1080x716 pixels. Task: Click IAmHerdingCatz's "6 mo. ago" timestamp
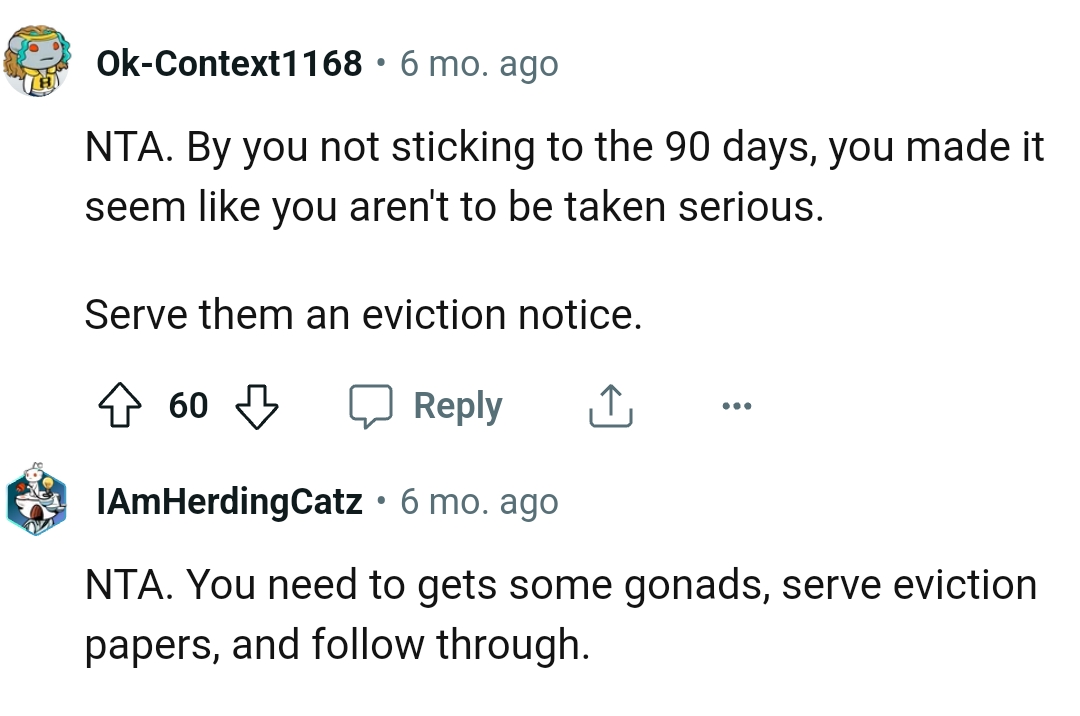pyautogui.click(x=479, y=501)
